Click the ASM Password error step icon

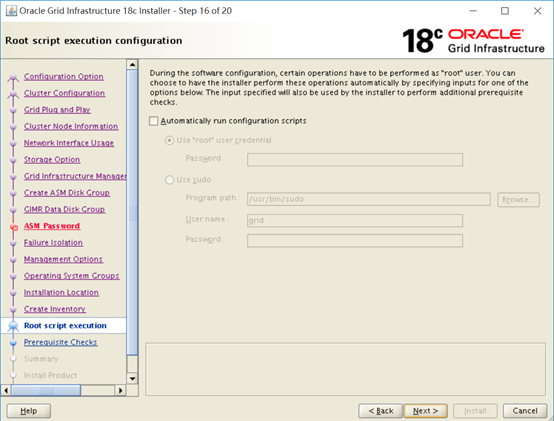pyautogui.click(x=14, y=228)
